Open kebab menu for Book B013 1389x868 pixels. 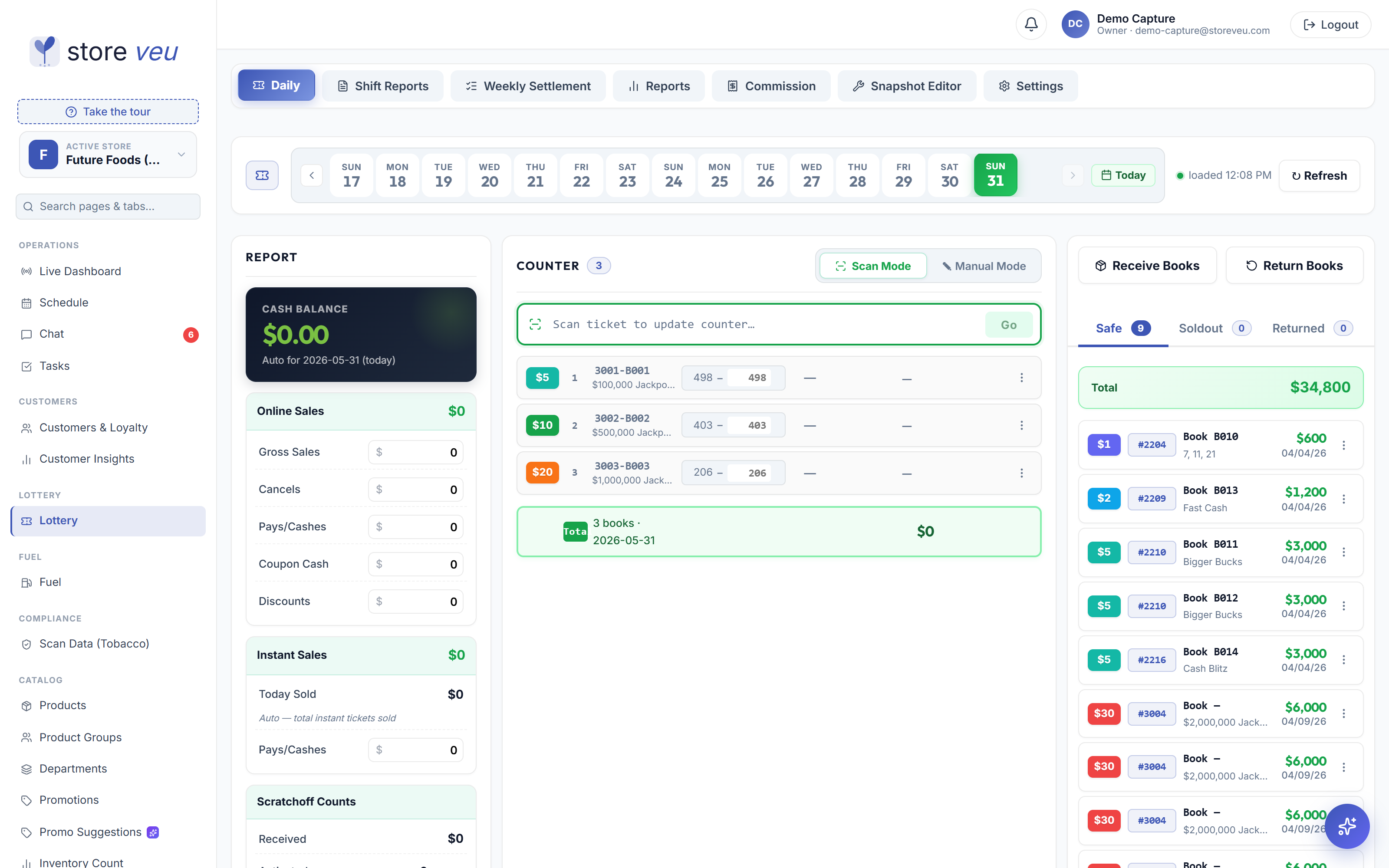pyautogui.click(x=1344, y=499)
